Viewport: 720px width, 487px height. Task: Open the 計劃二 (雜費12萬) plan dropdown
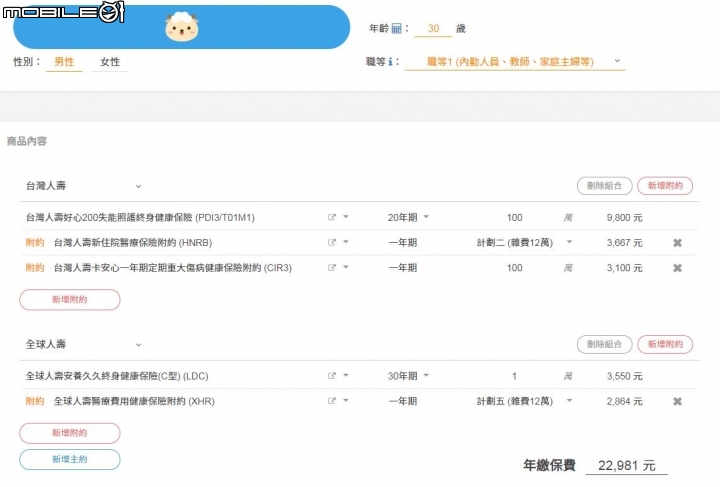coord(524,242)
